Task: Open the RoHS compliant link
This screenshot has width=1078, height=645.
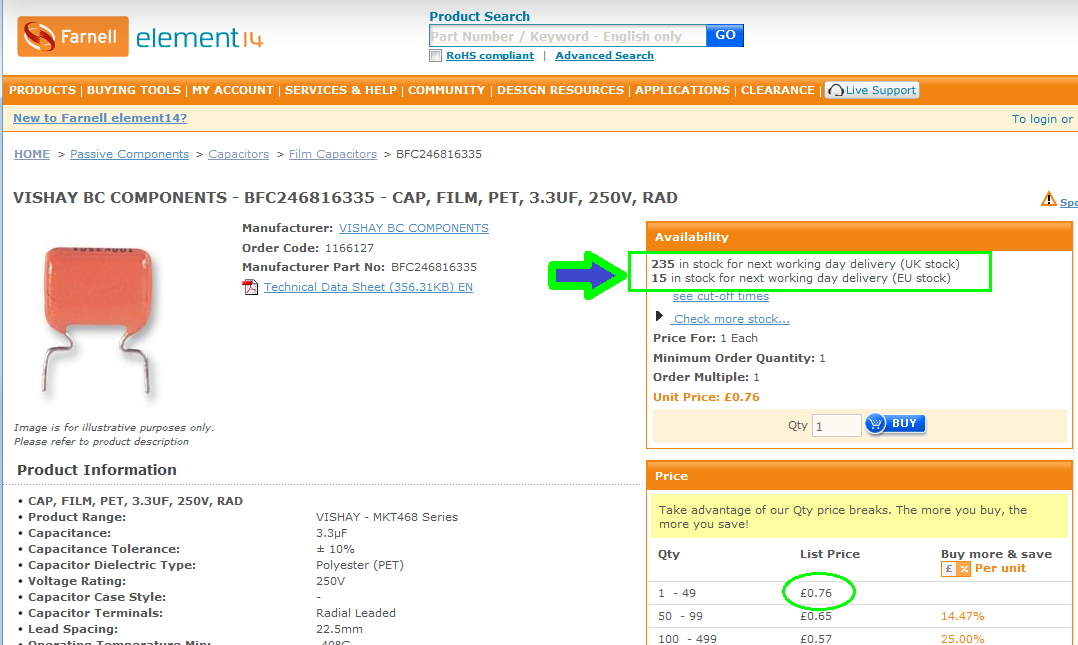Action: [490, 56]
